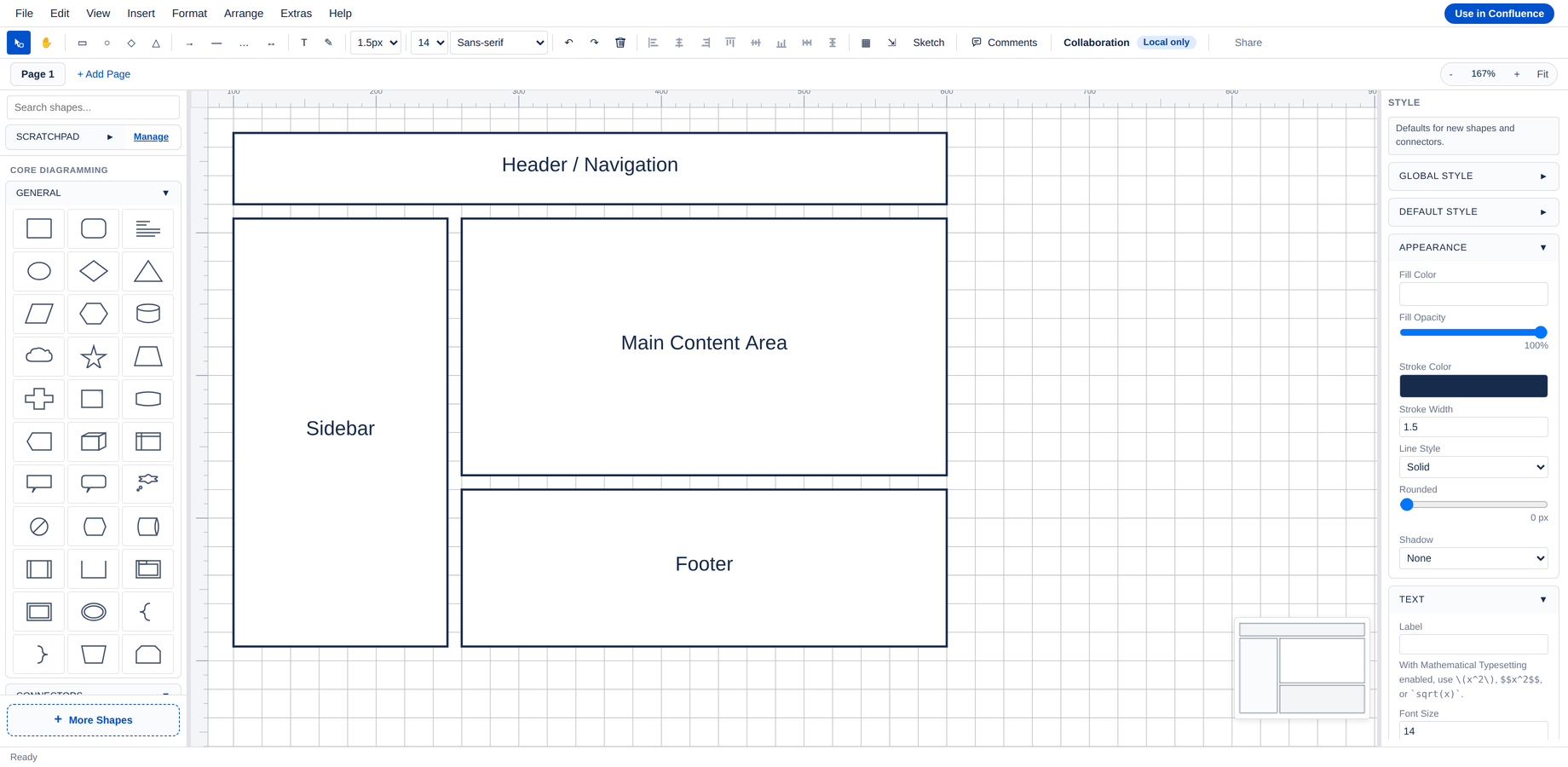
Task: Align selected shapes to horizontal center
Action: [679, 43]
